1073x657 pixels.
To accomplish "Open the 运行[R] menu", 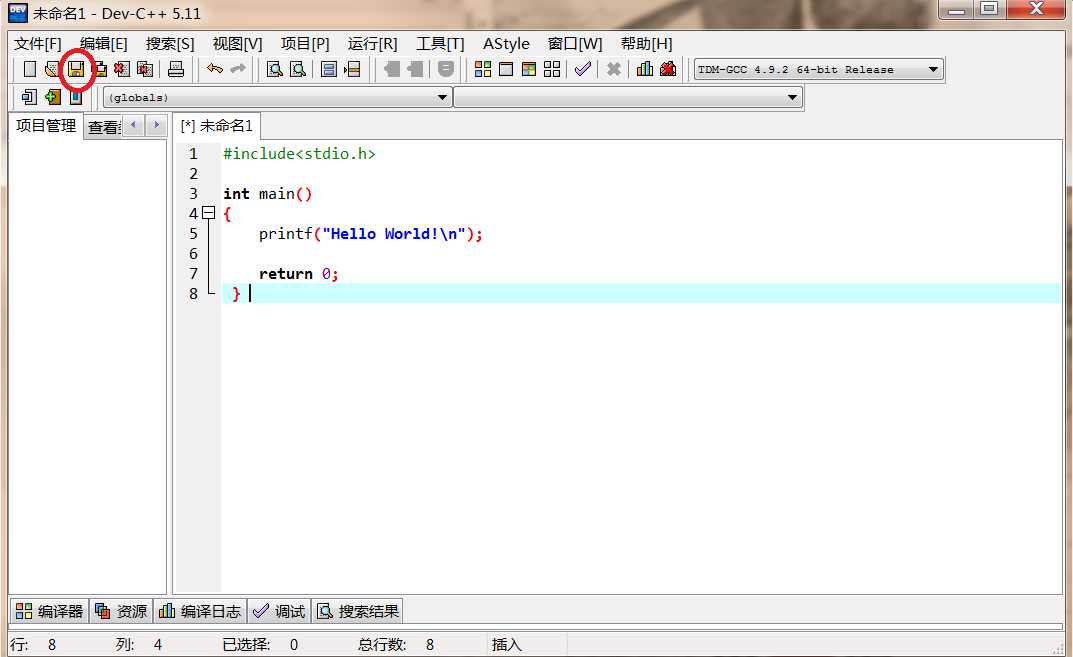I will [372, 44].
